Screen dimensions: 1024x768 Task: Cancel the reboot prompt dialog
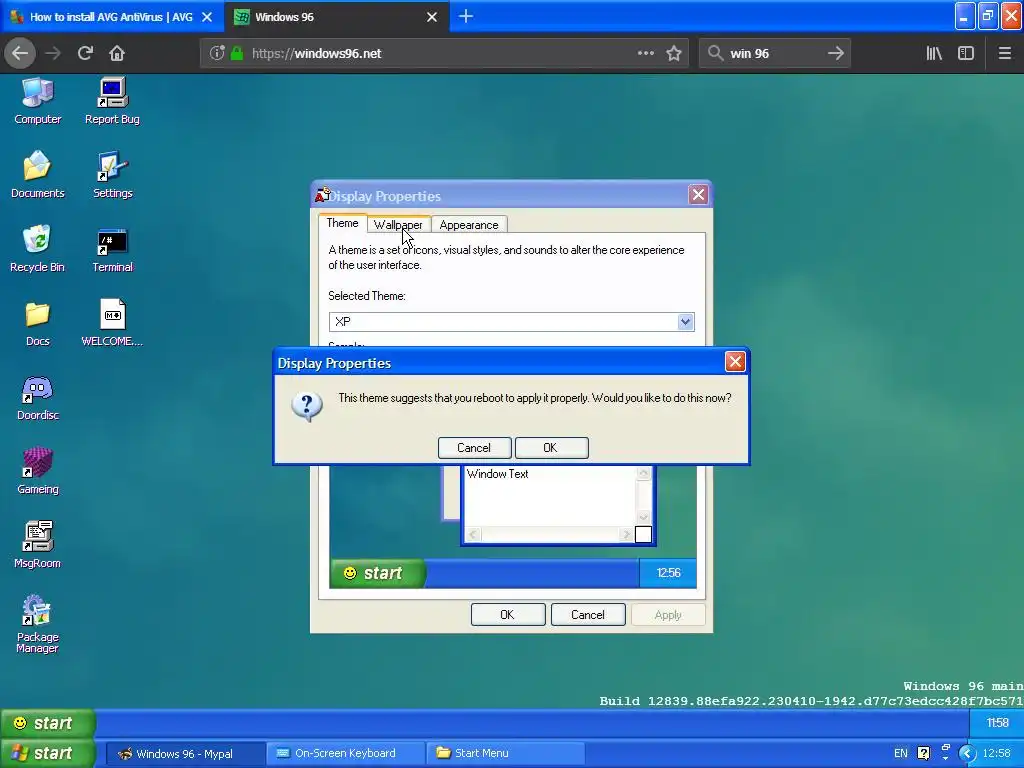coord(474,447)
